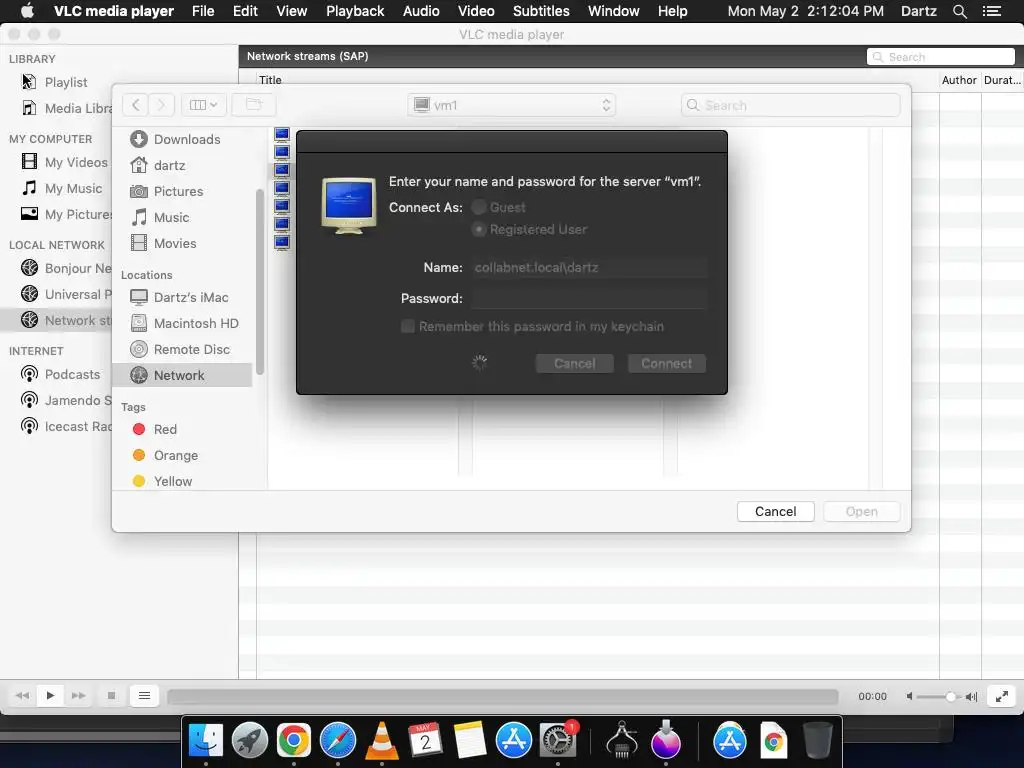Click the Name input field
Viewport: 1024px width, 768px height.
(588, 267)
